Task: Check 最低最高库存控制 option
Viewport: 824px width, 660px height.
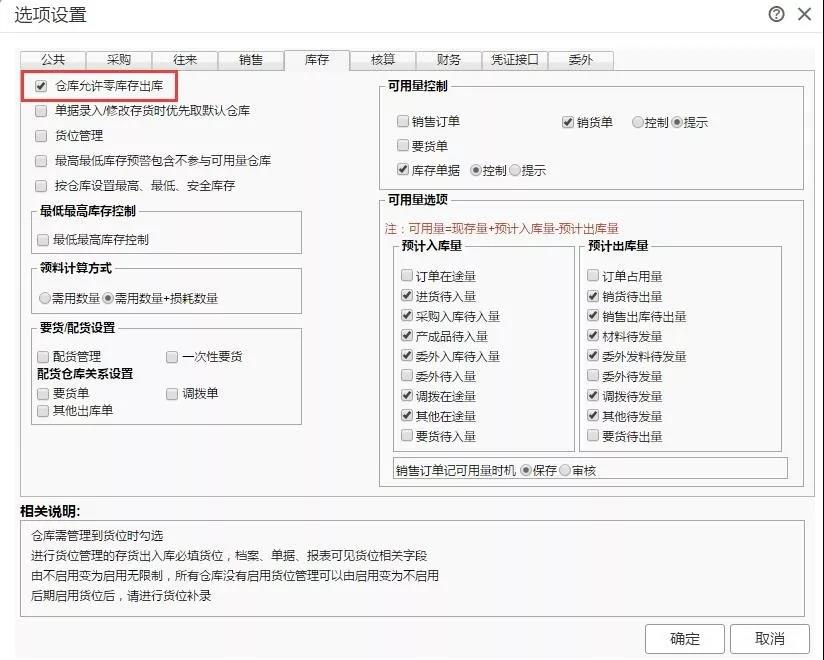Action: coord(43,240)
